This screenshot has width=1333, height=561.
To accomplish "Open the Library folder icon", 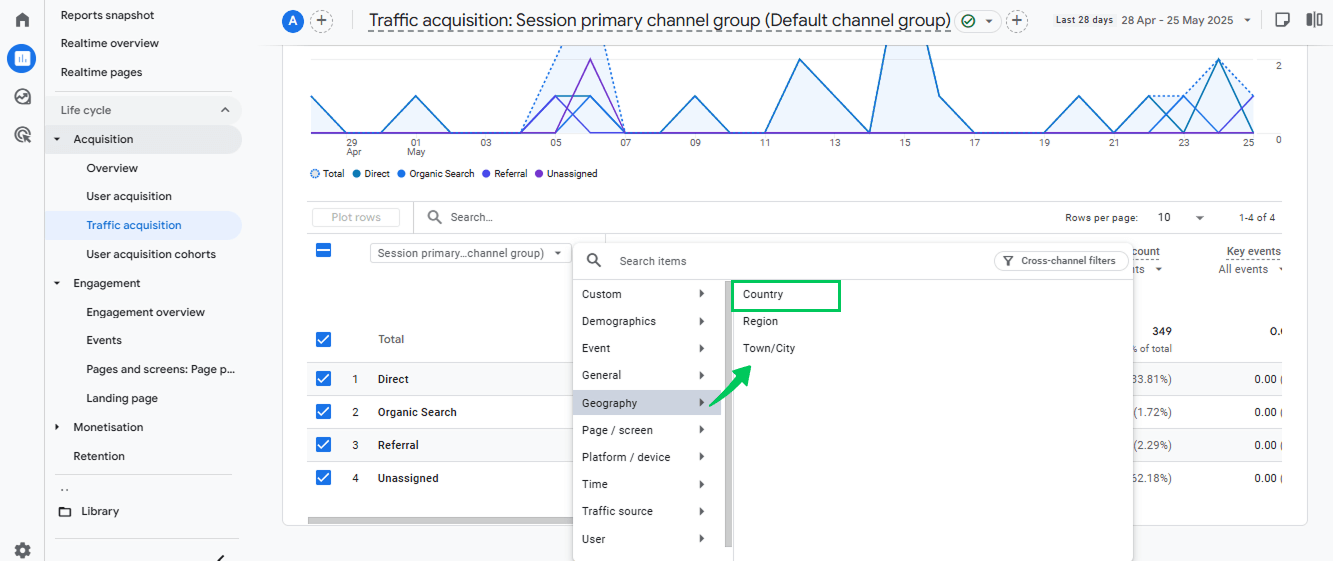I will point(65,512).
